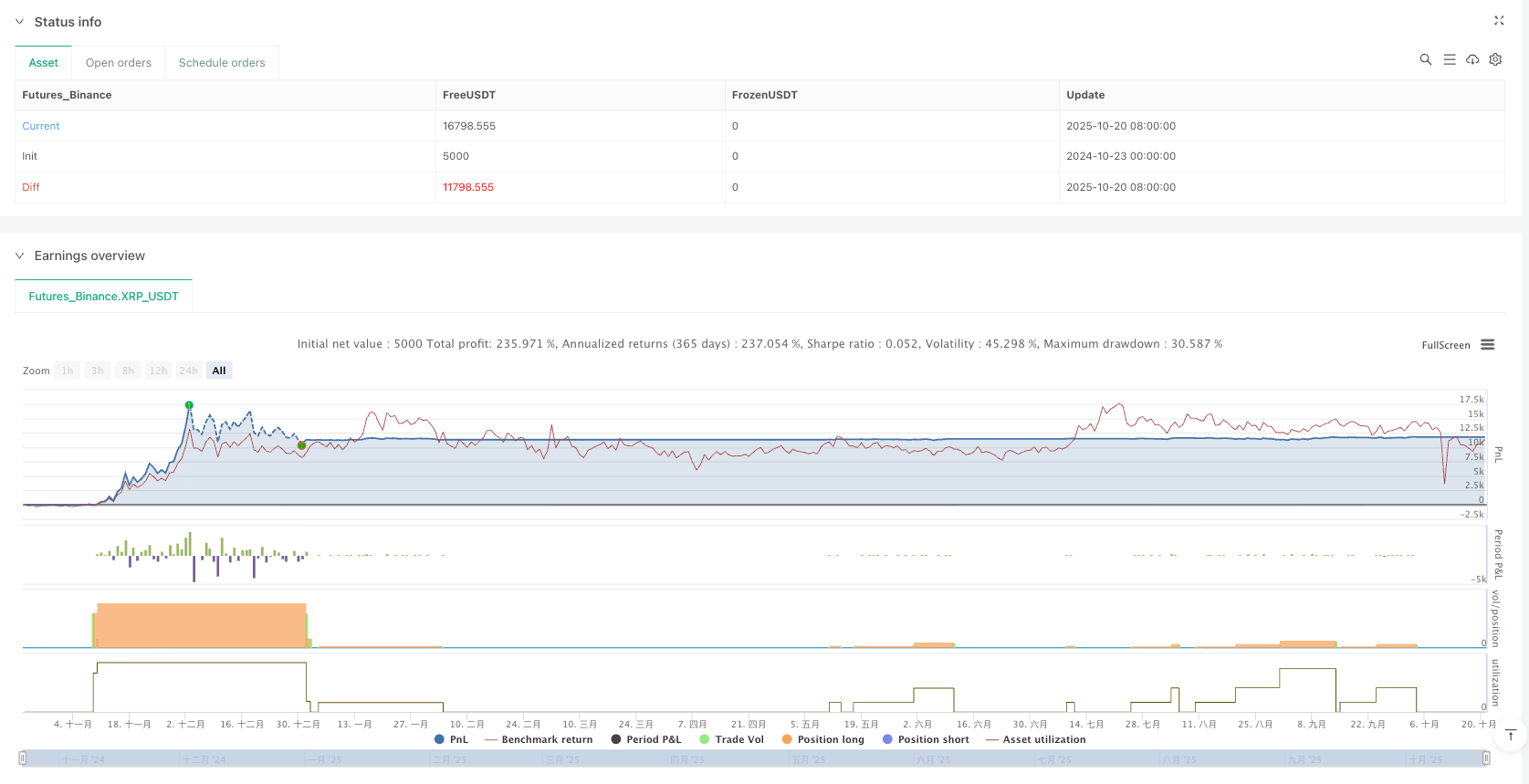Screen dimensions: 1529x784
Task: Click the collapse fullscreen arrows icon
Action: (1498, 21)
